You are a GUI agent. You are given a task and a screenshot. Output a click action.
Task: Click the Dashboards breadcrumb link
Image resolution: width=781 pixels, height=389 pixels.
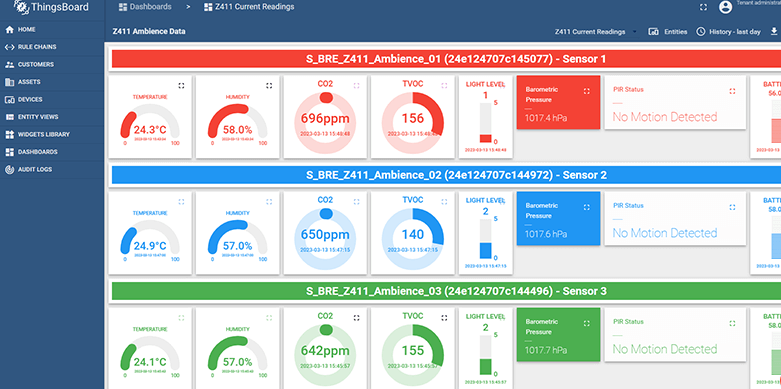[145, 7]
